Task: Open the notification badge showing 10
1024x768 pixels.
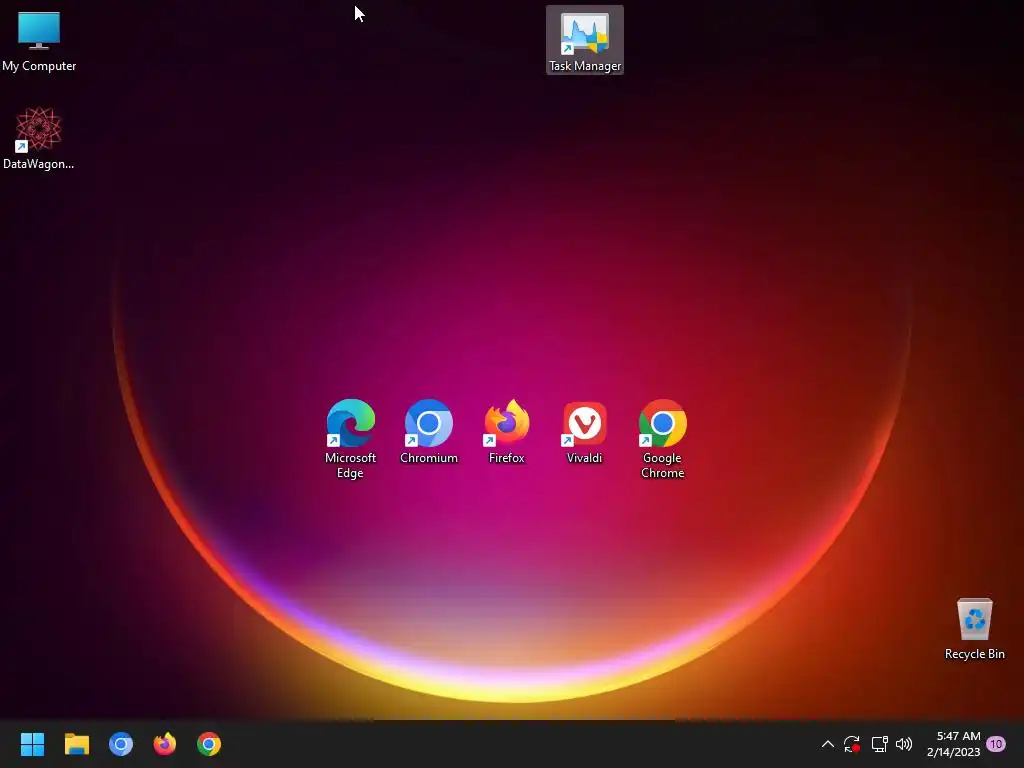Action: pyautogui.click(x=996, y=744)
